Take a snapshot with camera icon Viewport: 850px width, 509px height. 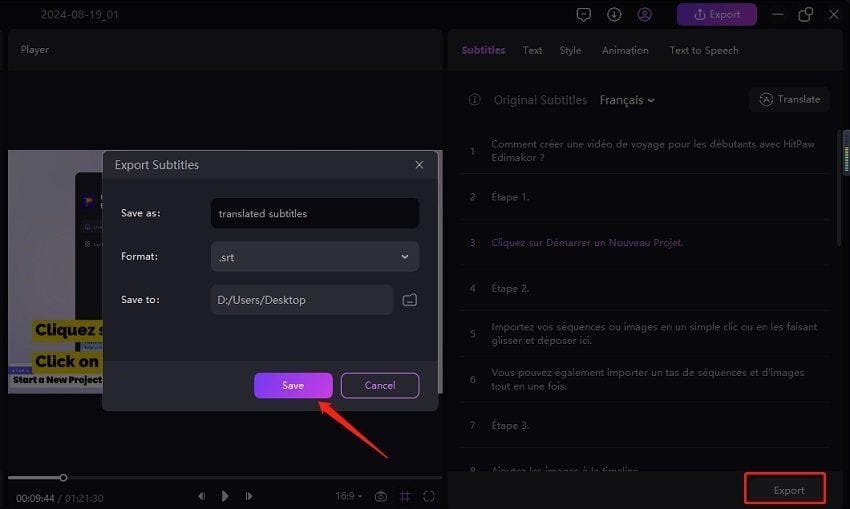381,496
